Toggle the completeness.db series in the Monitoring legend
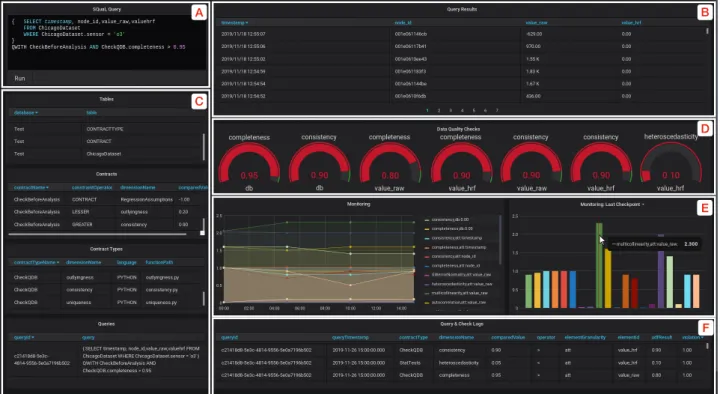Image resolution: width=720 pixels, height=394 pixels. 452,229
